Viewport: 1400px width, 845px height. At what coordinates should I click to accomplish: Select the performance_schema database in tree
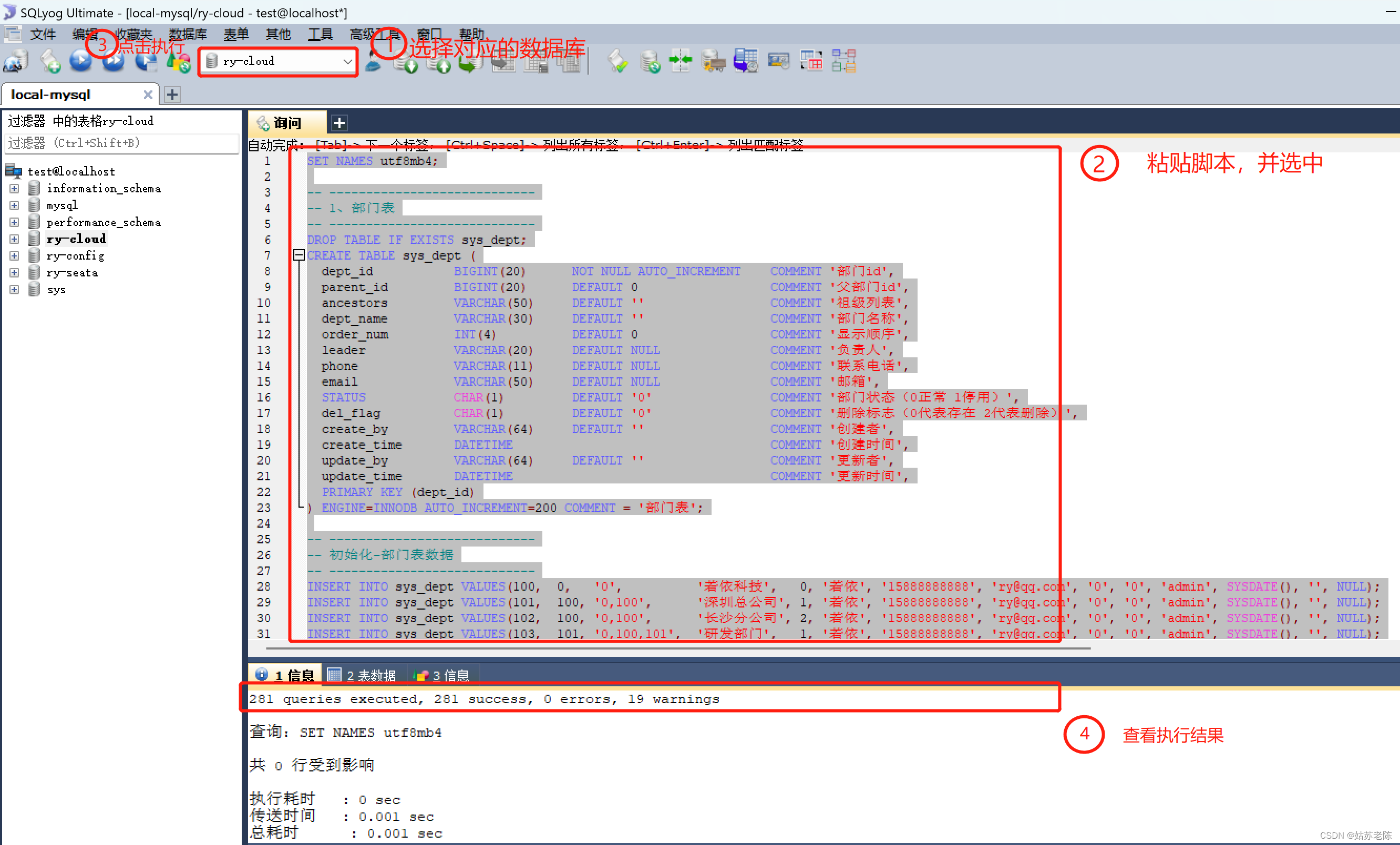(104, 222)
